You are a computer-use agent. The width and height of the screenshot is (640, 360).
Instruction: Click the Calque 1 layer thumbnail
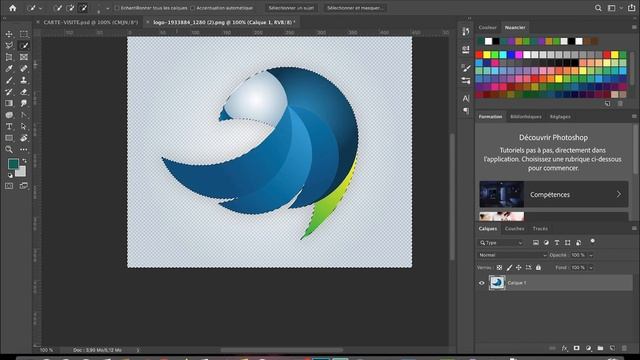click(x=497, y=283)
